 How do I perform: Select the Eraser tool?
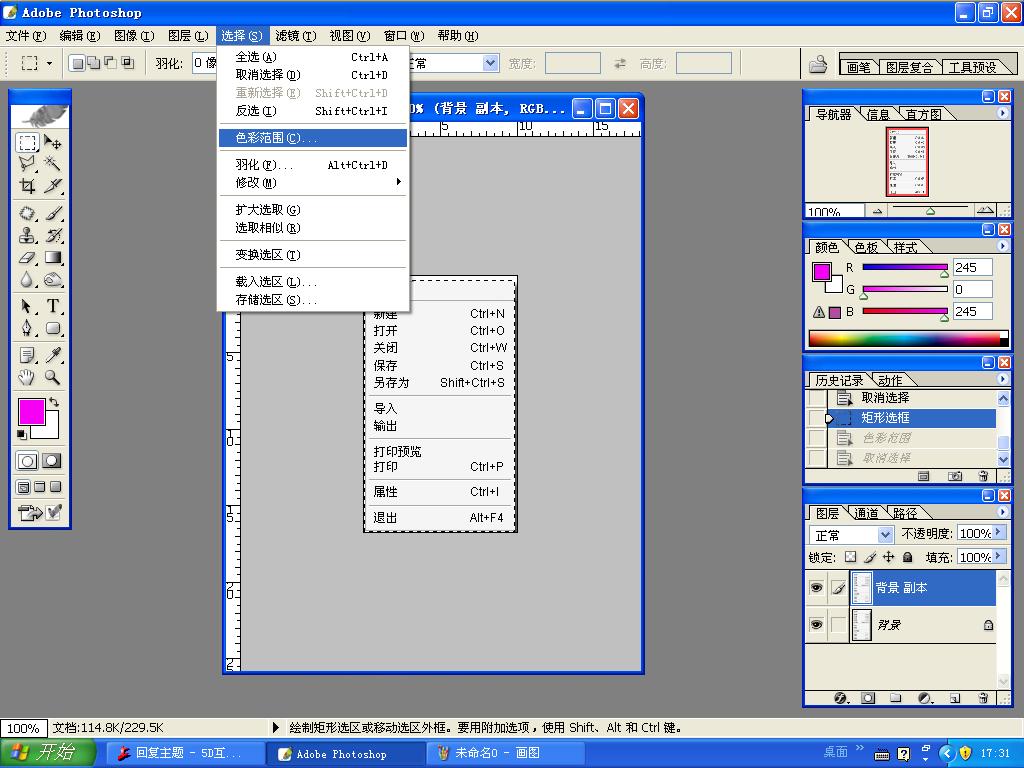point(27,257)
